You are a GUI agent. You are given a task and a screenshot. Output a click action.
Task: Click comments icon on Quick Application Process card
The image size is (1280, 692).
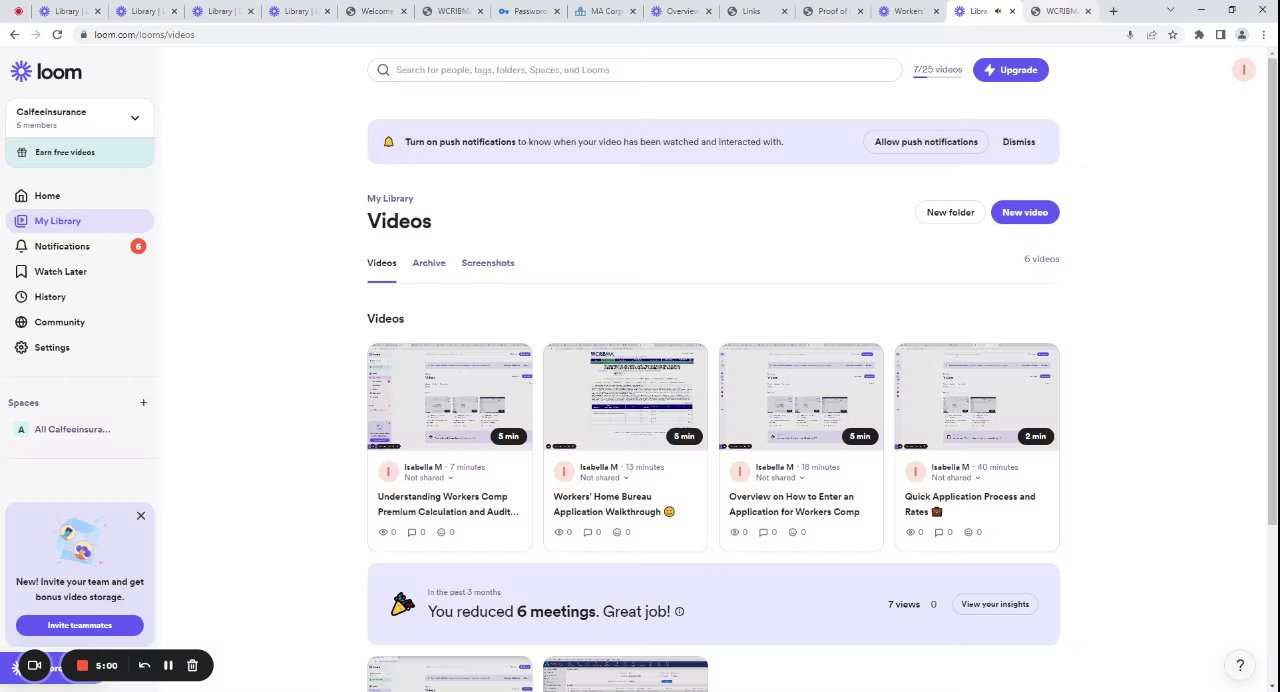(939, 532)
